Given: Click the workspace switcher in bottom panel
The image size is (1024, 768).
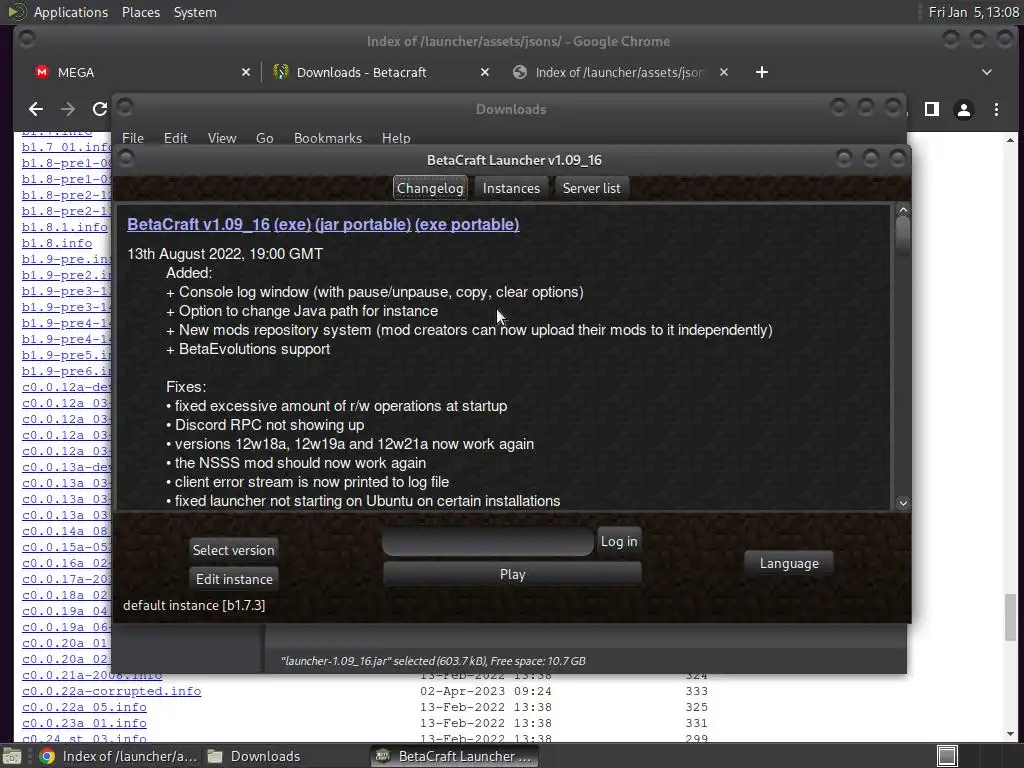Looking at the screenshot, I should (947, 756).
